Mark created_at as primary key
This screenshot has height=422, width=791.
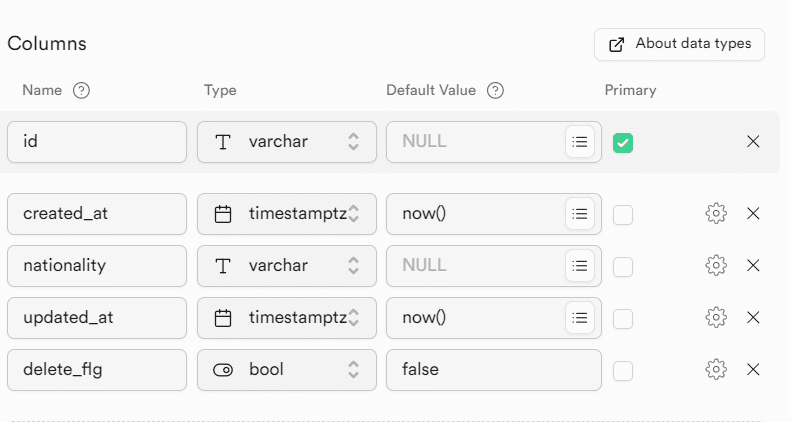click(x=623, y=214)
